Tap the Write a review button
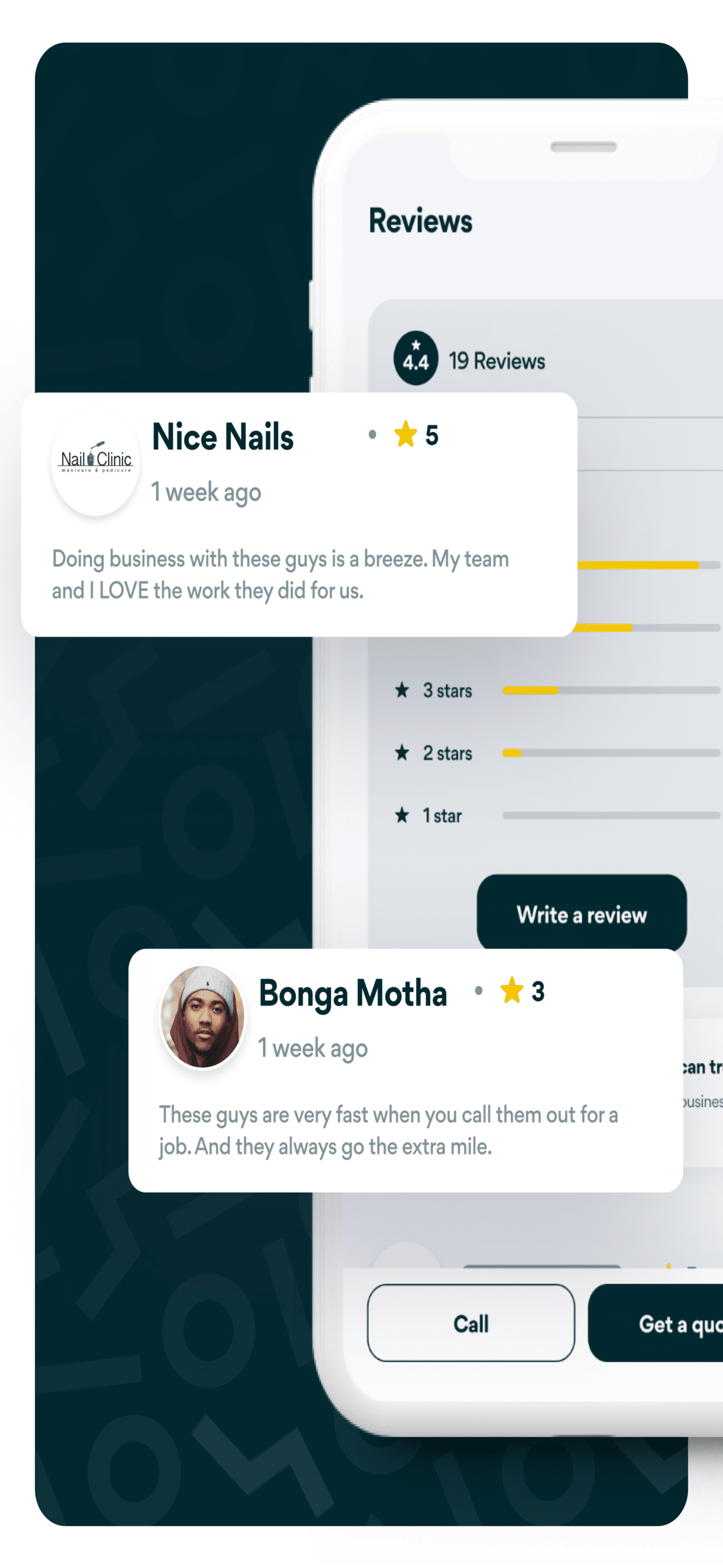This screenshot has width=723, height=1568. 582,914
